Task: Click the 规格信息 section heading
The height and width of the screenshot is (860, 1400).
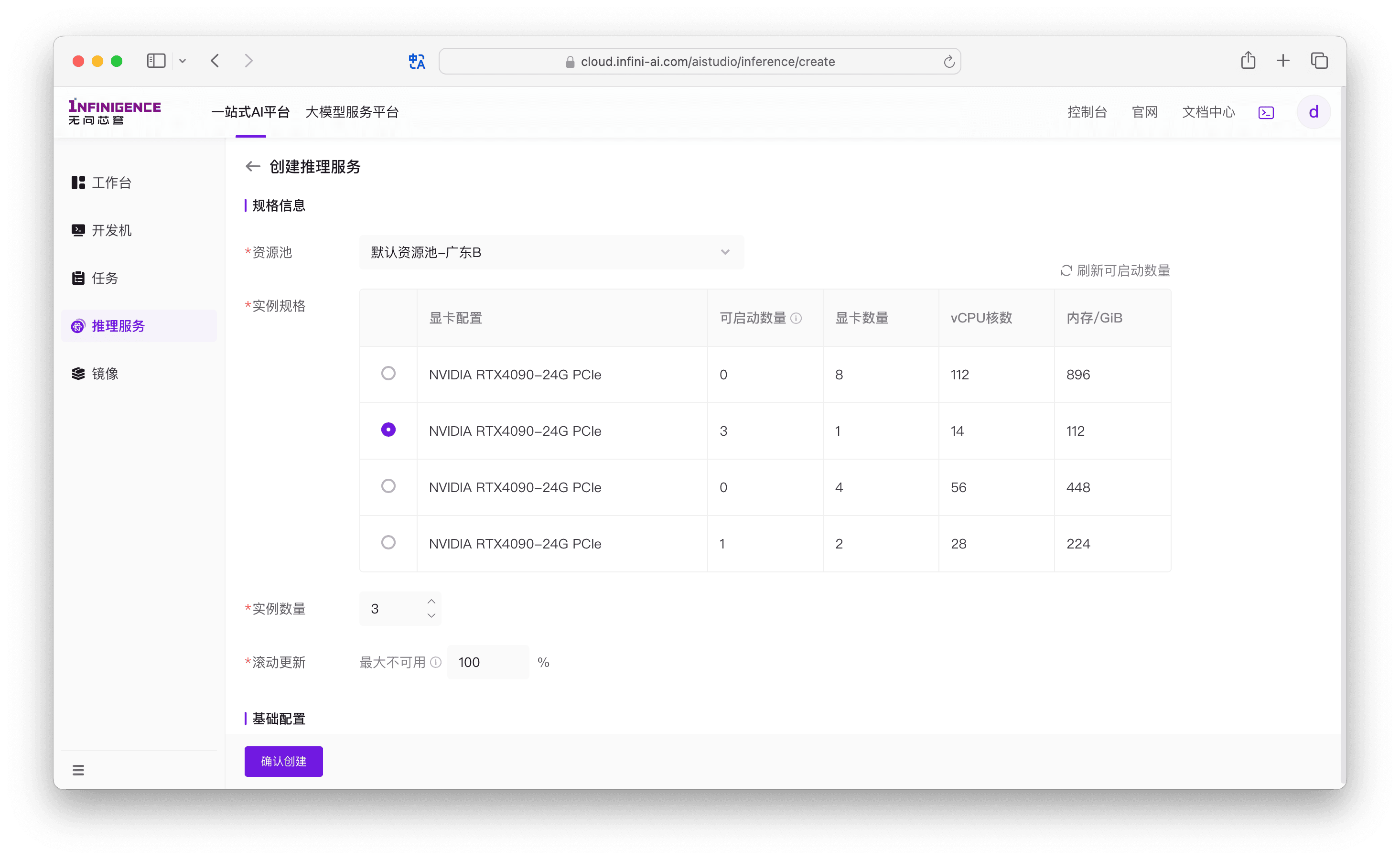Action: point(279,205)
